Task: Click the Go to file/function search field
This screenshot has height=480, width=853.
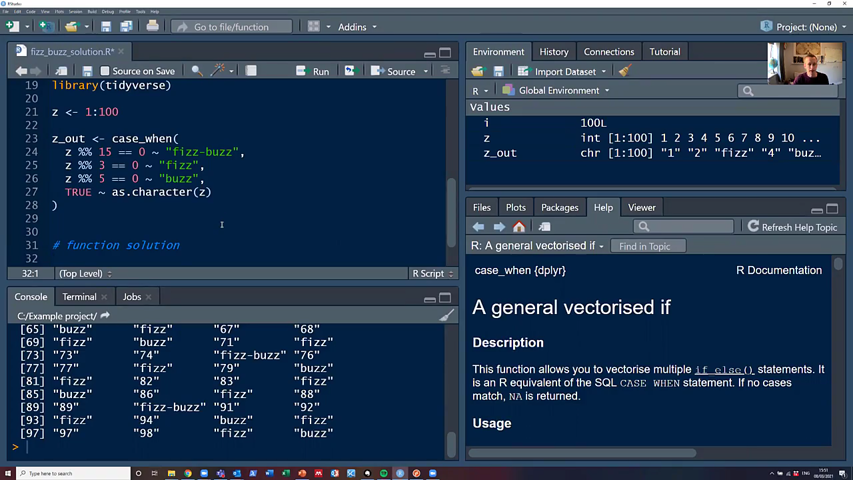Action: tap(231, 27)
